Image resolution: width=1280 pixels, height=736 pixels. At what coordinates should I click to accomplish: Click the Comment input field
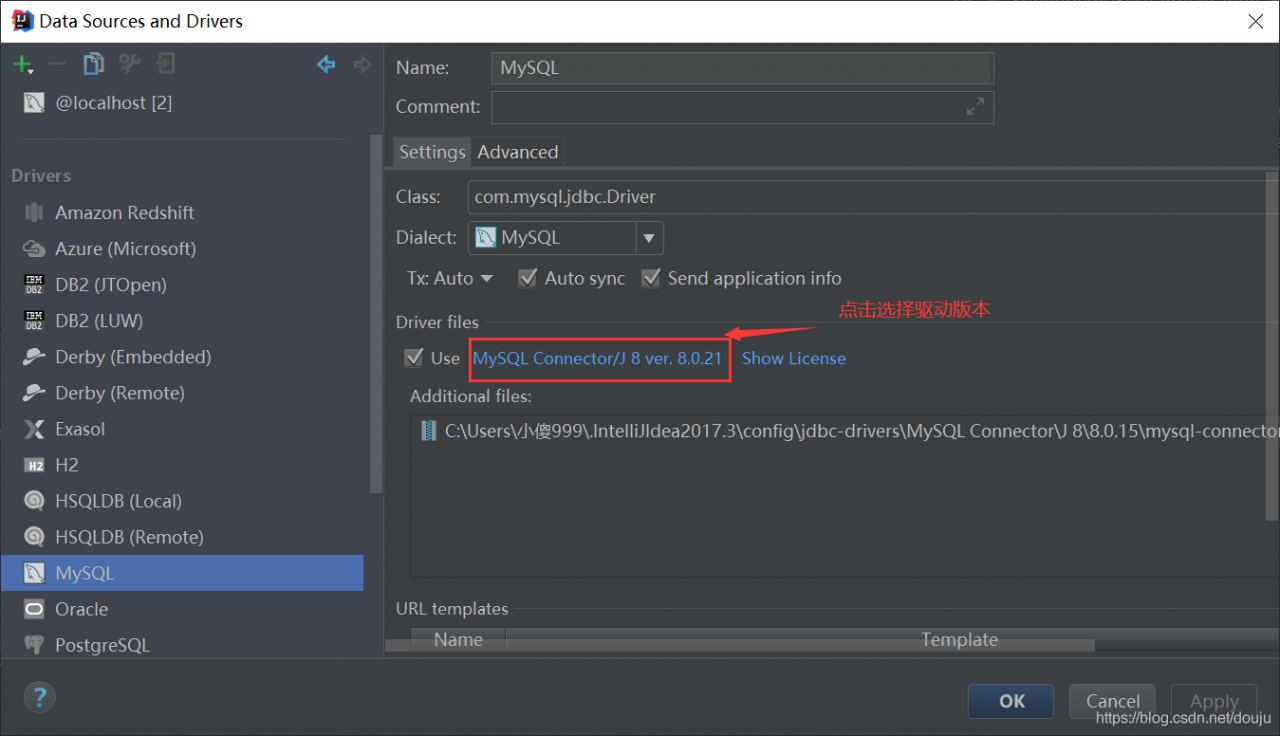[x=742, y=107]
